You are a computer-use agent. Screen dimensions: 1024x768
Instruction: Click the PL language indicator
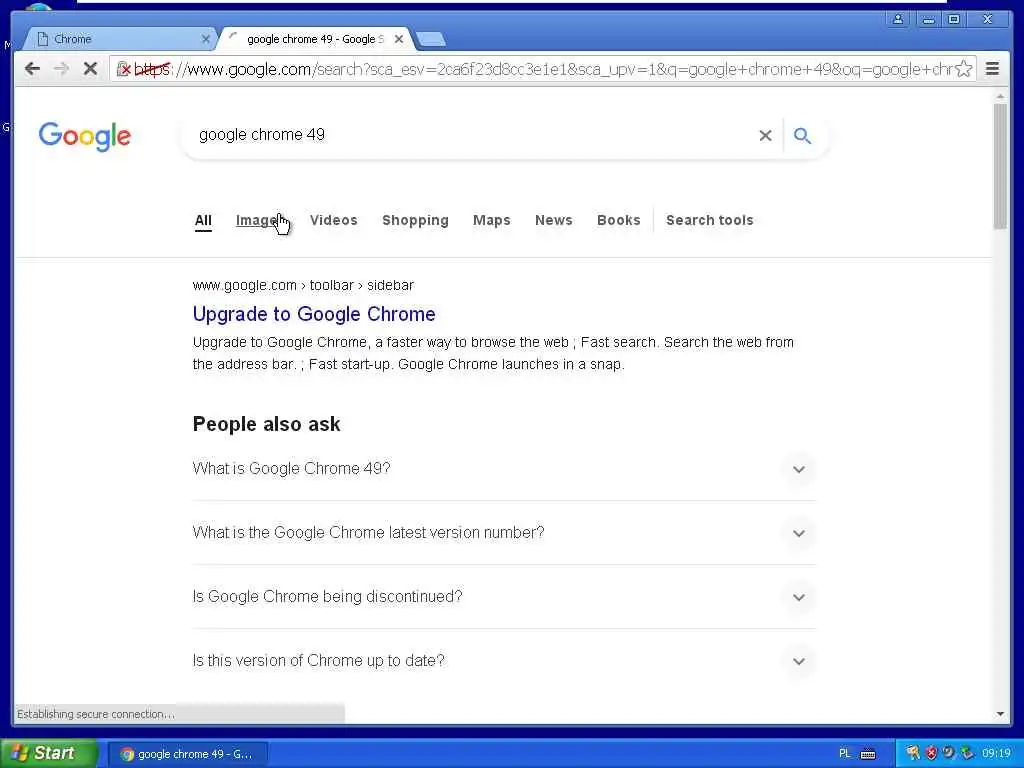[x=844, y=754]
